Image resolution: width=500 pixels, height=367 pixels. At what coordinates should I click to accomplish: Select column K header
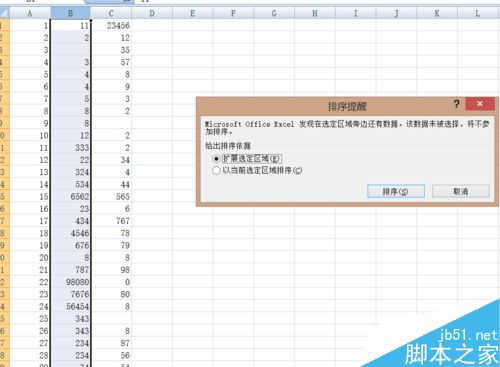tap(437, 14)
